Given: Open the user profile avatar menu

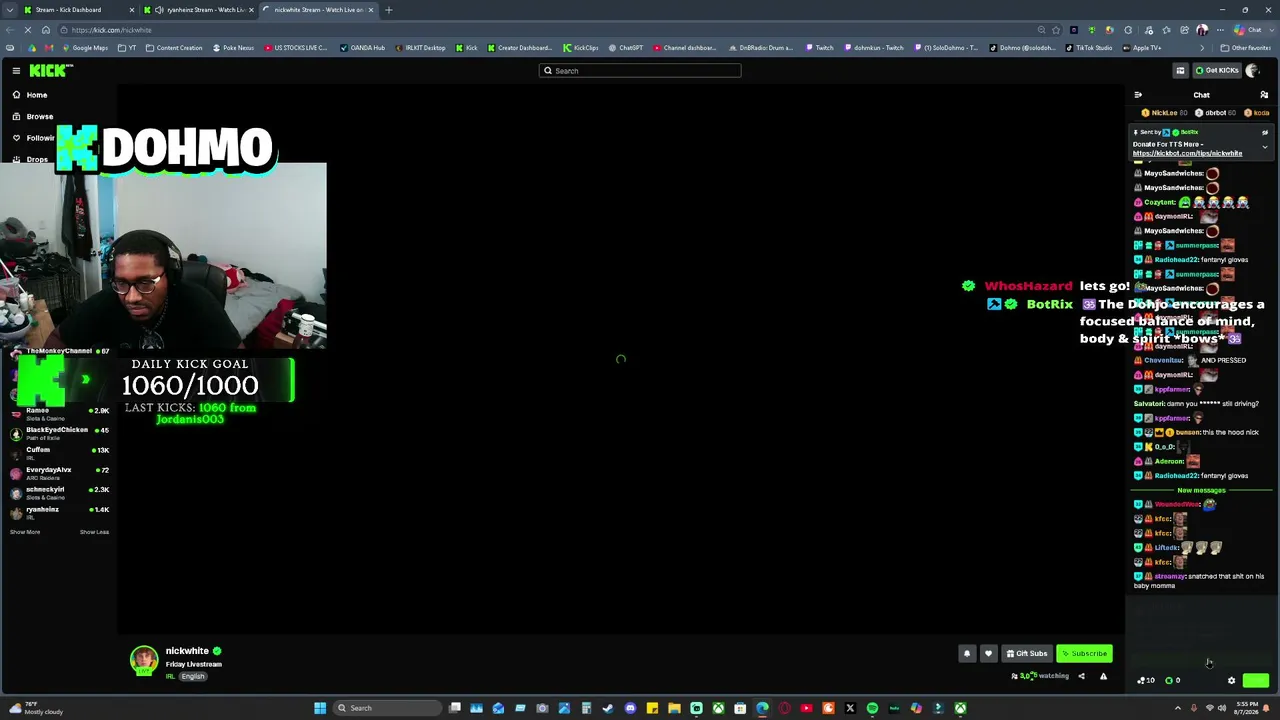Looking at the screenshot, I should tap(1252, 70).
